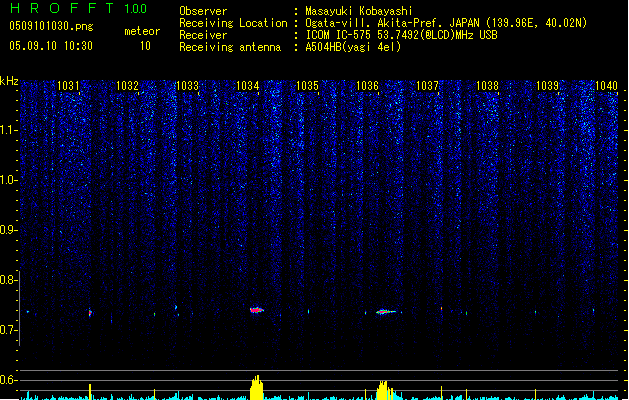Select the meteor count value 10
This screenshot has height=400, width=629.
[x=145, y=46]
